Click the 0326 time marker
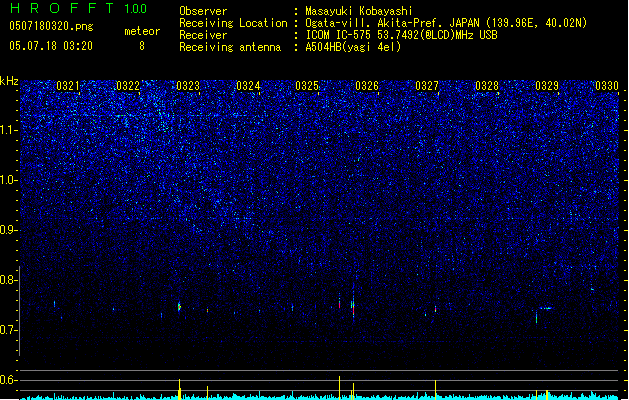Viewport: 629px width, 400px height. click(367, 86)
